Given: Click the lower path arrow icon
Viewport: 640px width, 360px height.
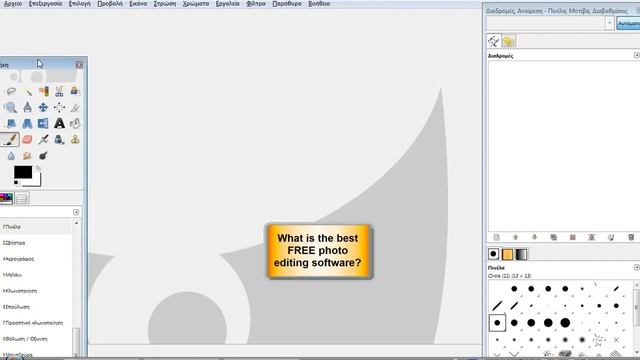Looking at the screenshot, I should click(534, 237).
